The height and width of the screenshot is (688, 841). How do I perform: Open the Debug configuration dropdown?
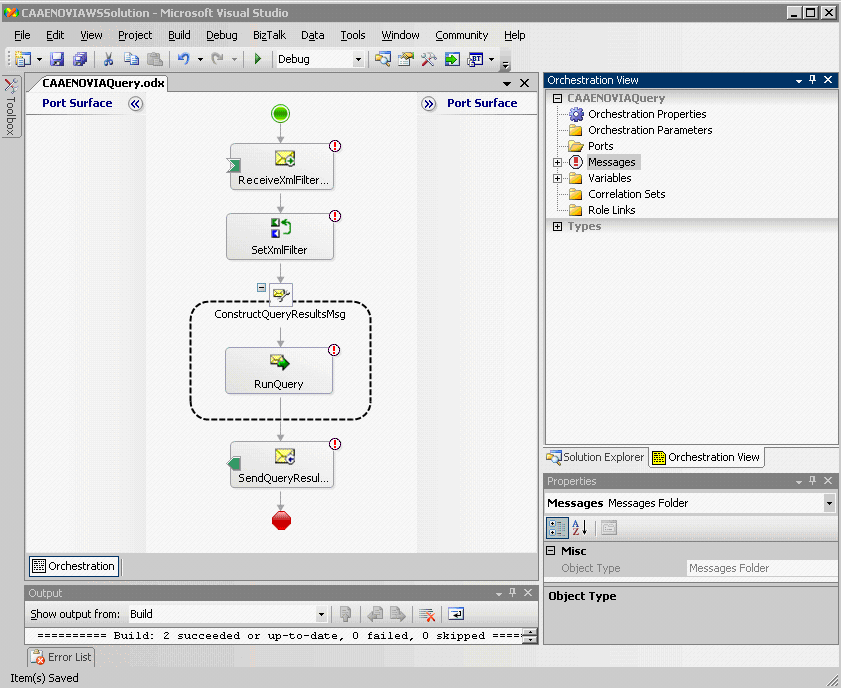[x=358, y=60]
